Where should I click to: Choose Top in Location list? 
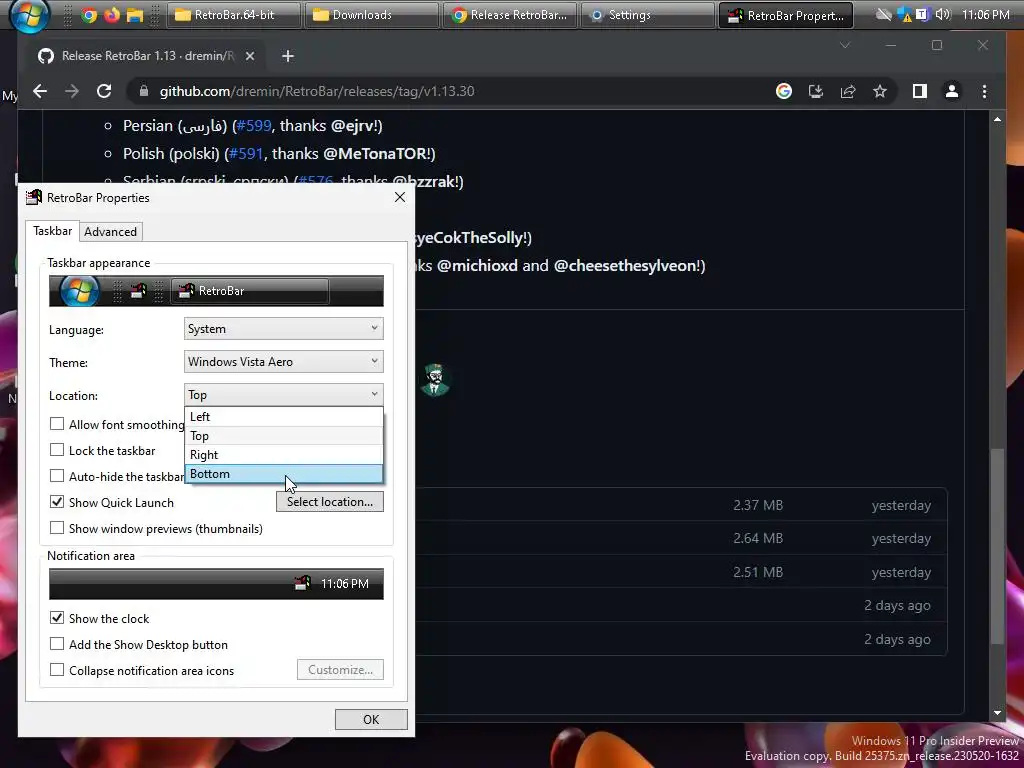tap(283, 436)
